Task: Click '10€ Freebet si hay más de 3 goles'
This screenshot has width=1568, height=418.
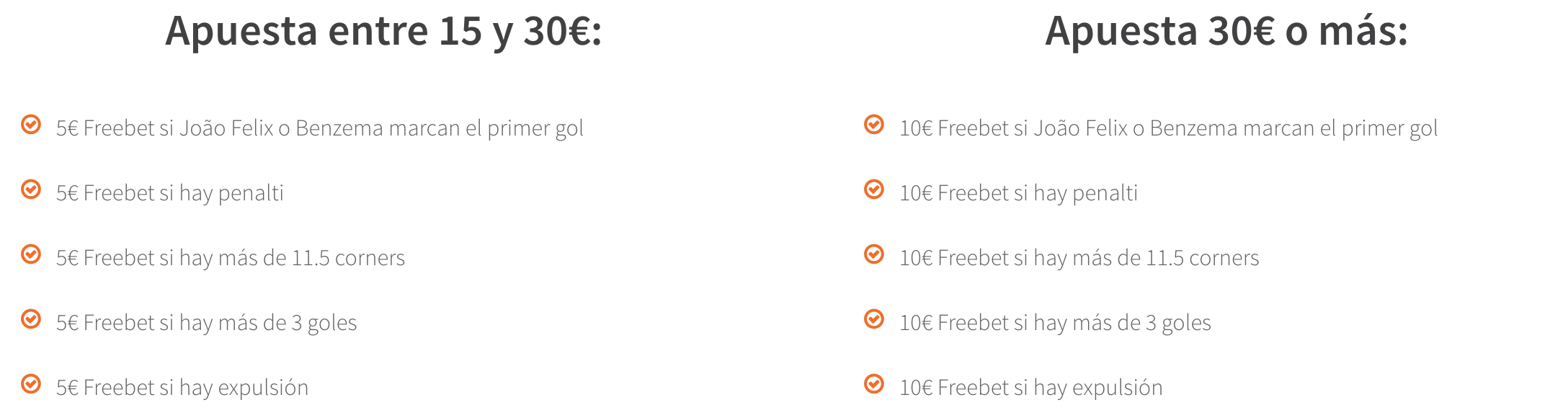Action: [x=1056, y=323]
